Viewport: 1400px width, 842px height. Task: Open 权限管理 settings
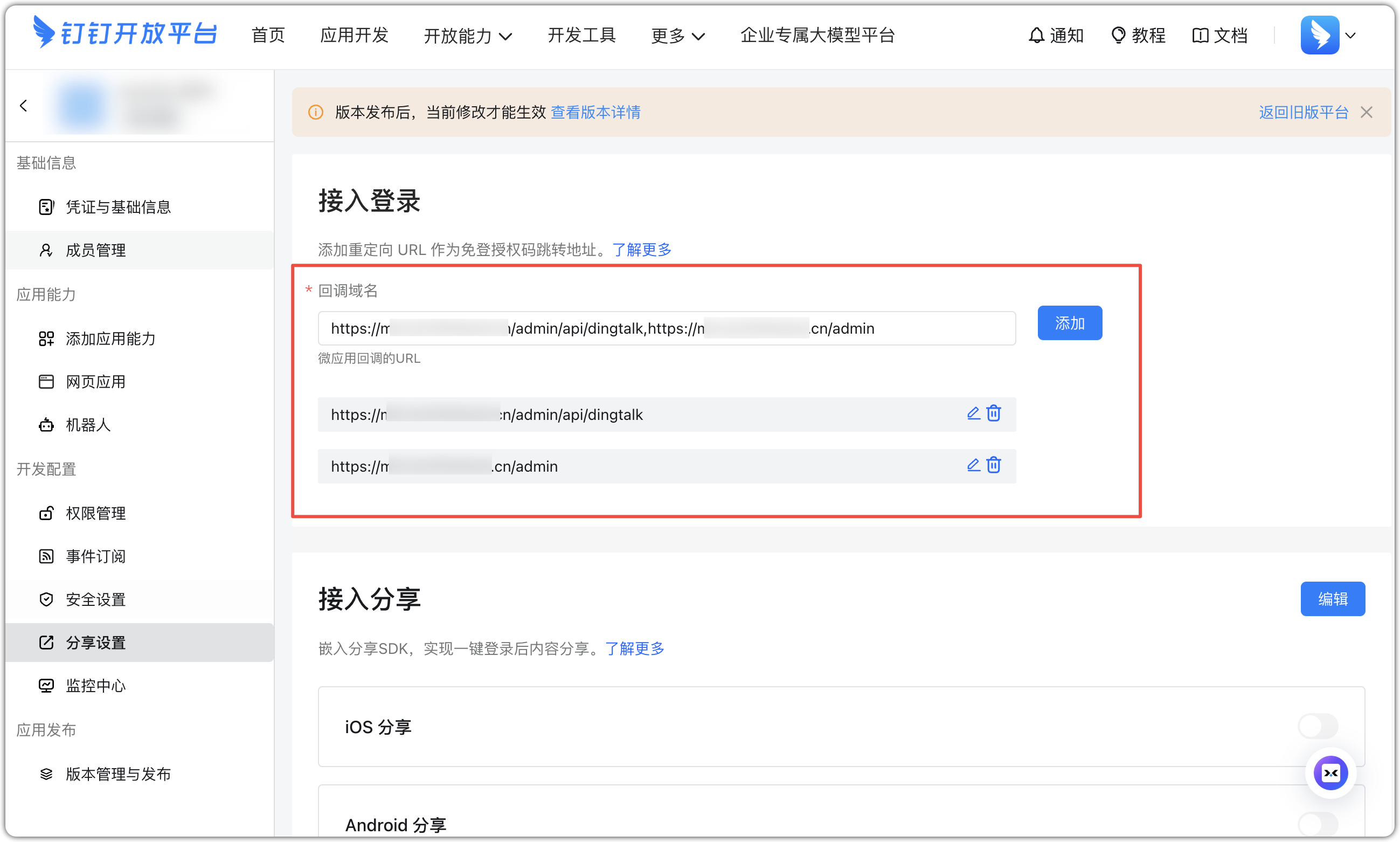click(95, 514)
